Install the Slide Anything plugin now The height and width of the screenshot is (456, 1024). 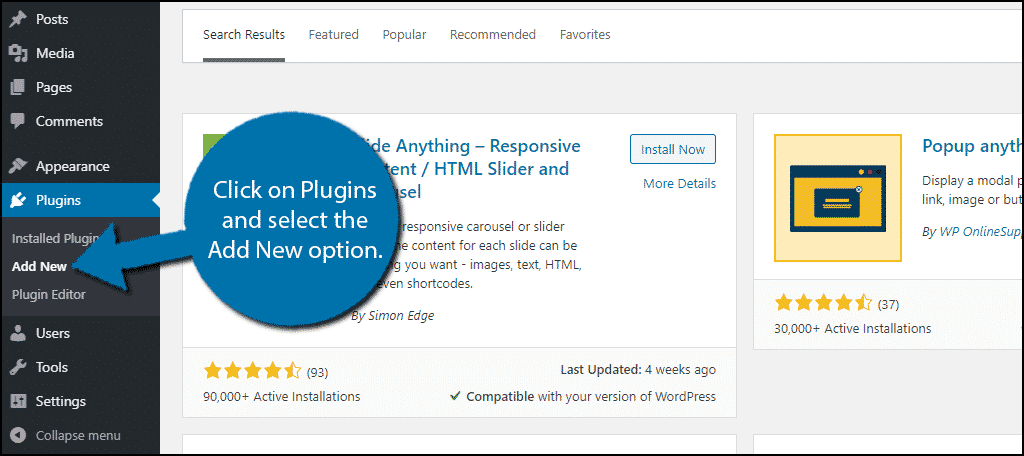pos(673,149)
